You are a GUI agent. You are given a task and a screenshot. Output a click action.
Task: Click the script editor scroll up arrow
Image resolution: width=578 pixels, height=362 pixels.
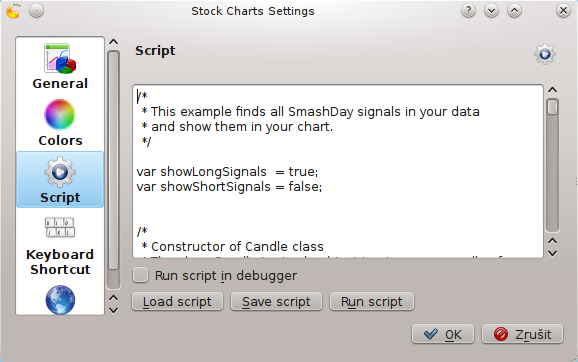[x=552, y=90]
